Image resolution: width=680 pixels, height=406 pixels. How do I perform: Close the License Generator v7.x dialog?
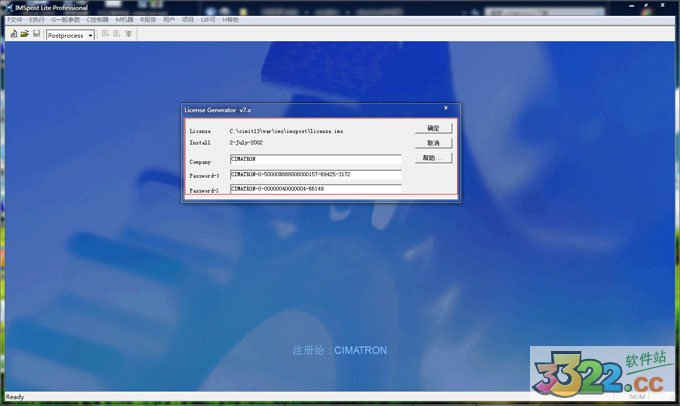tap(445, 108)
